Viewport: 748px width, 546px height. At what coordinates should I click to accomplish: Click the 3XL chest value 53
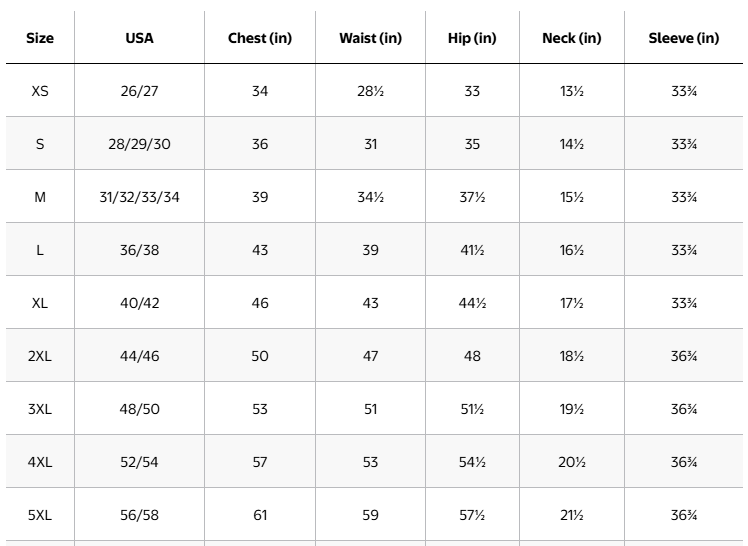pyautogui.click(x=260, y=409)
